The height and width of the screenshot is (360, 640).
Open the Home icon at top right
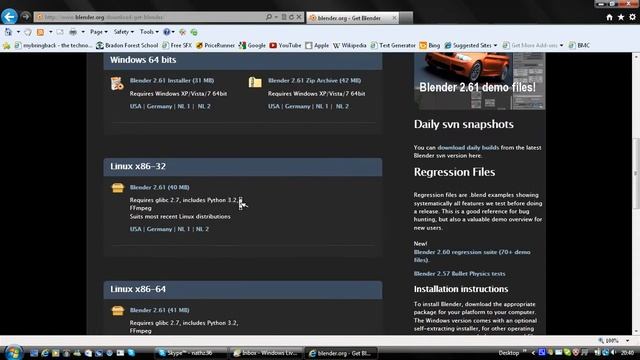pyautogui.click(x=609, y=17)
